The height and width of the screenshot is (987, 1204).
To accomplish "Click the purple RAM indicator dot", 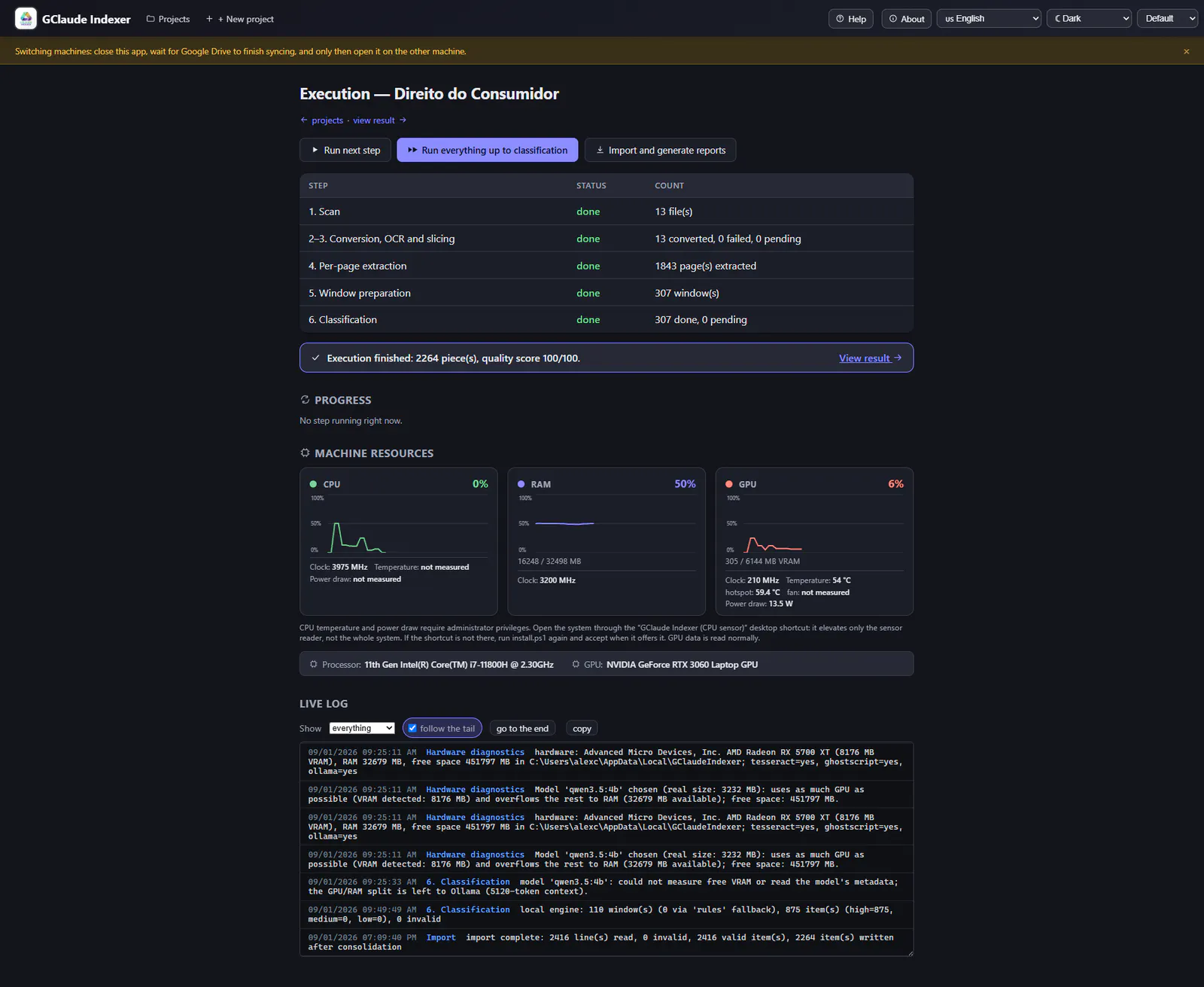I will click(521, 484).
